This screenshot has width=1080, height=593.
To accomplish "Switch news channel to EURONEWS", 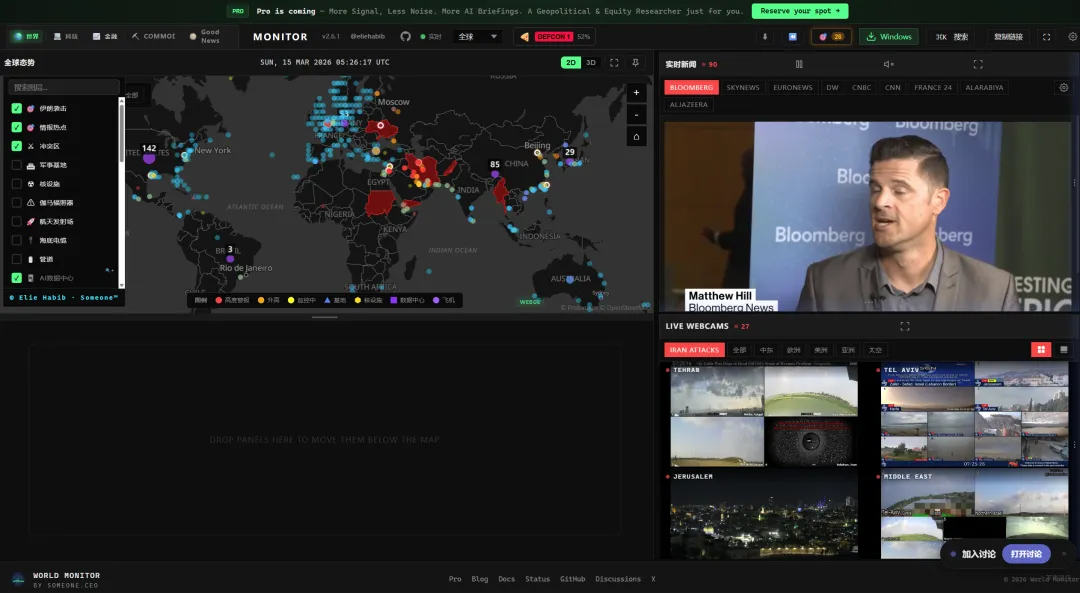I will [793, 87].
